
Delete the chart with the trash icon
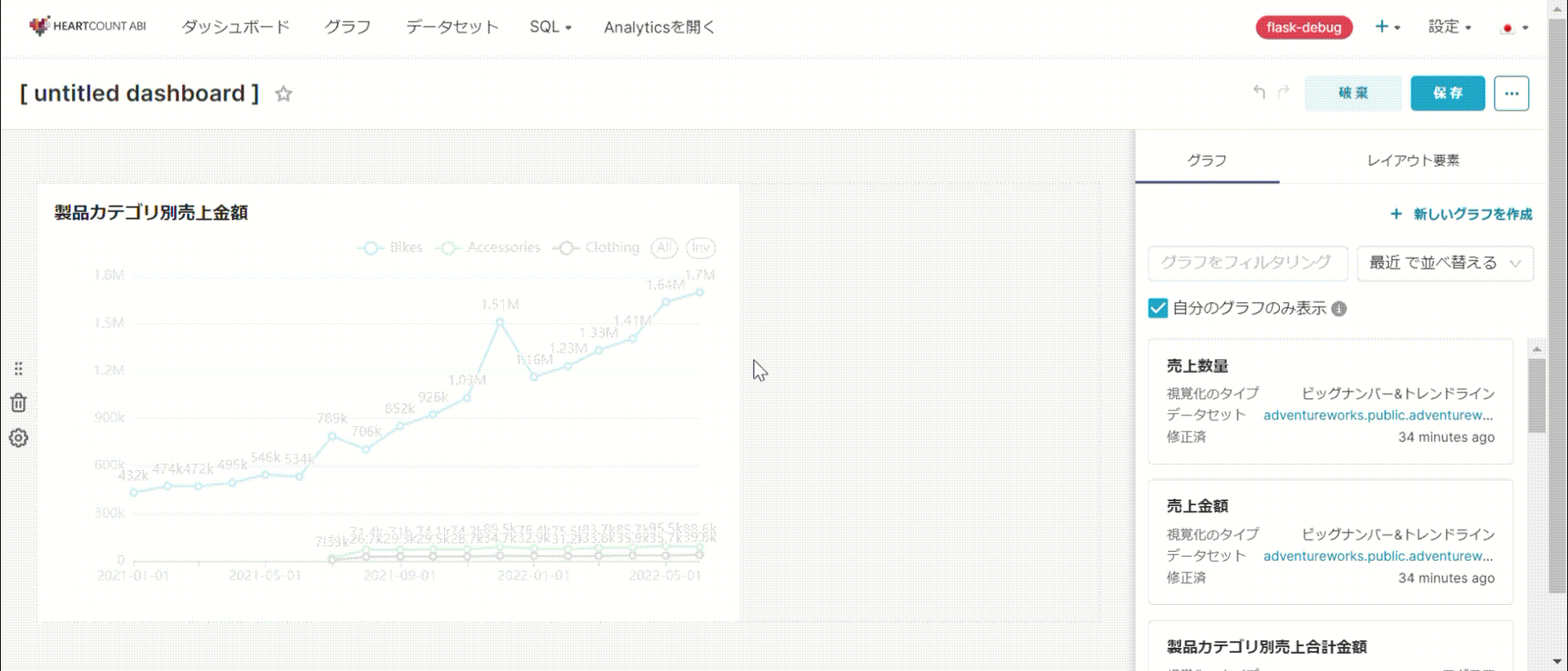point(18,402)
